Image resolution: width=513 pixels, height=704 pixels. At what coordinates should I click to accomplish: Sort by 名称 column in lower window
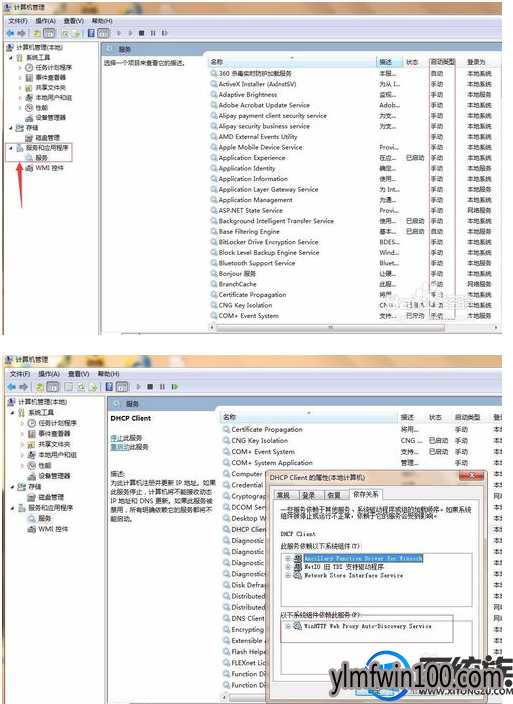[309, 418]
